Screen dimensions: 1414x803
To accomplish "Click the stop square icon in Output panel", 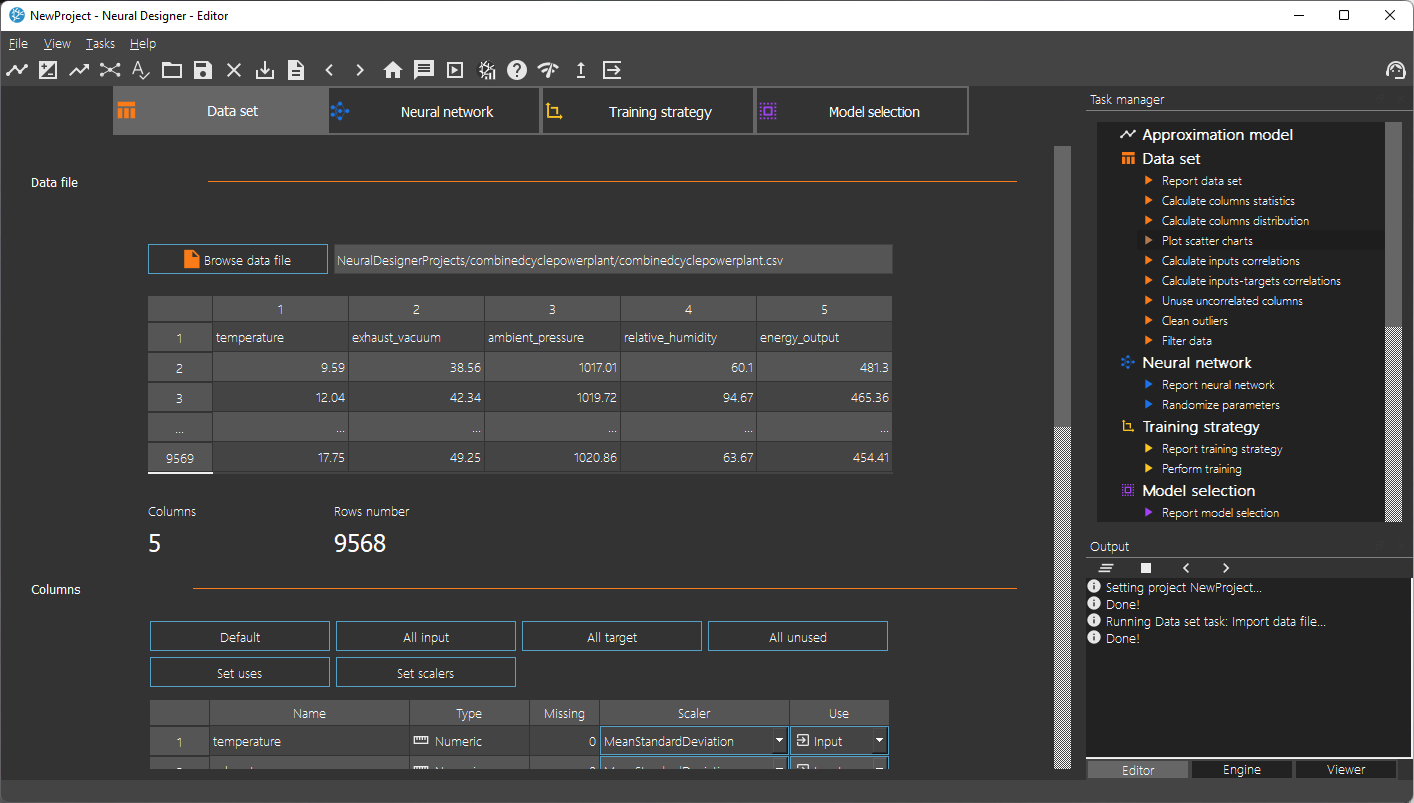I will pos(1146,568).
